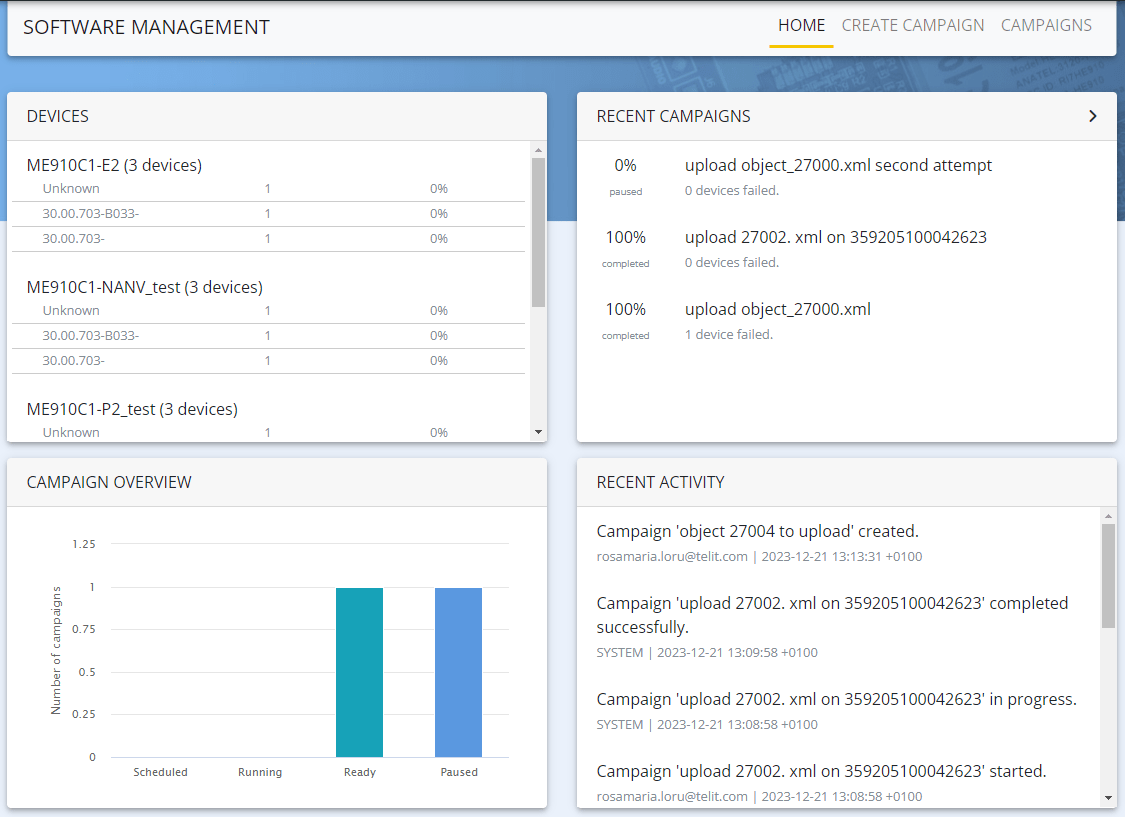Viewport: 1125px width, 817px height.
Task: Click Recent Activity scroll-down arrow
Action: coord(1108,798)
